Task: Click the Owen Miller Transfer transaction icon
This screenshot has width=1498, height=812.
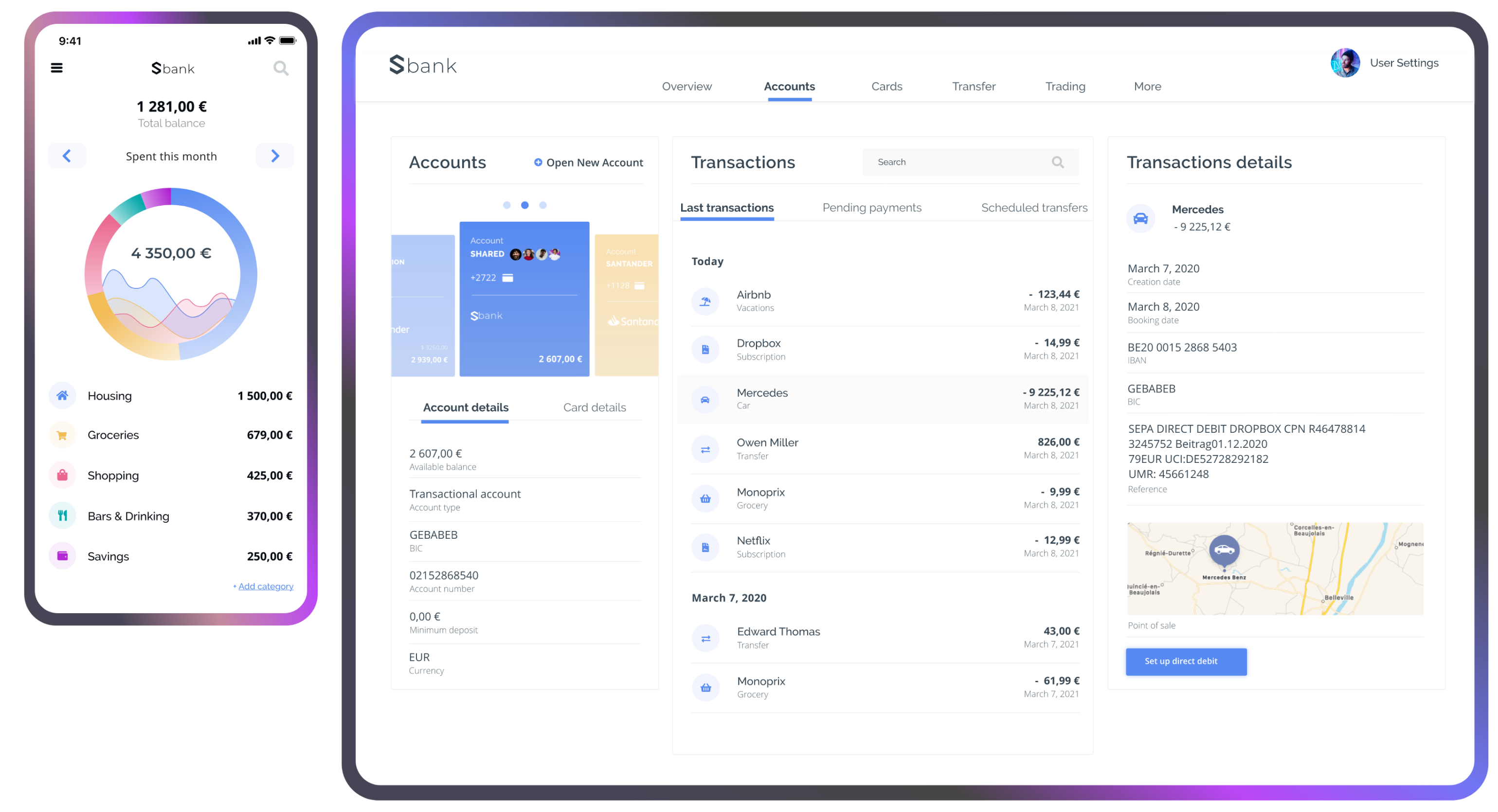Action: coord(705,448)
